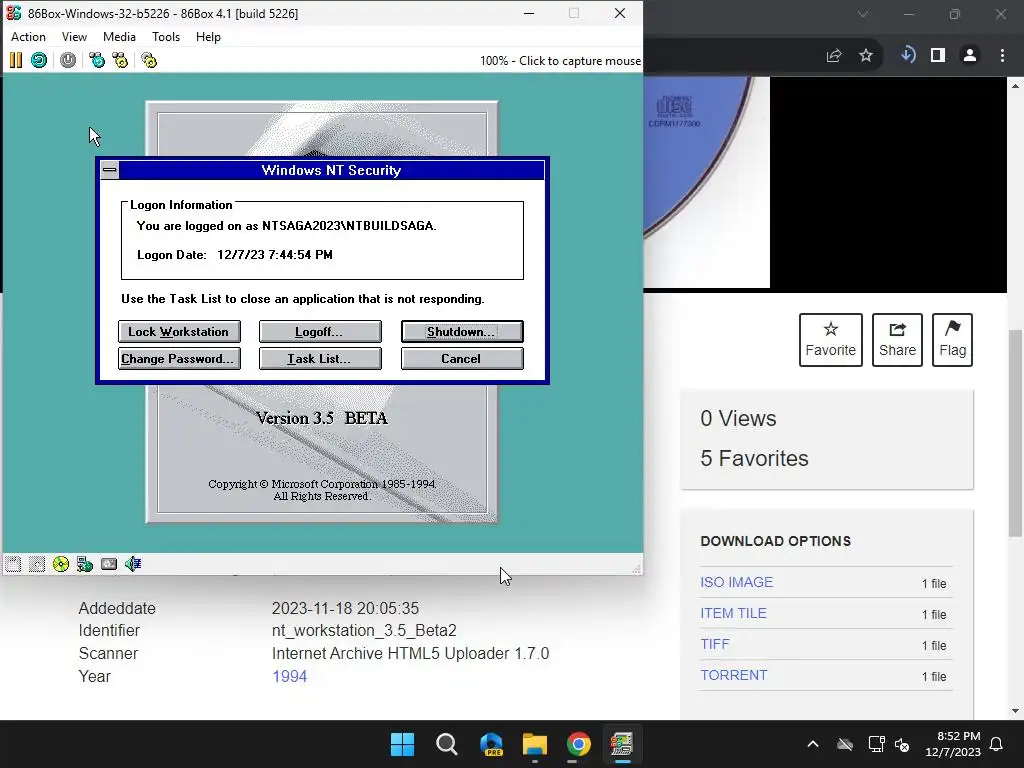Click the browser page scrollbar thumb
The height and width of the screenshot is (768, 1024).
point(1015,432)
